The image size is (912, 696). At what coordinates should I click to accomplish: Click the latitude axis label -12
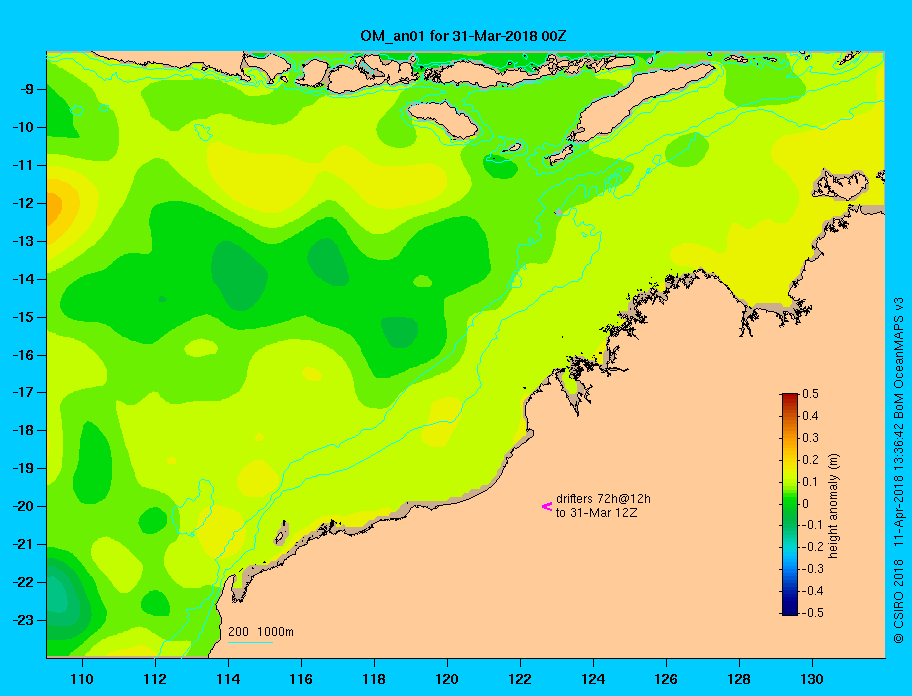tap(22, 204)
